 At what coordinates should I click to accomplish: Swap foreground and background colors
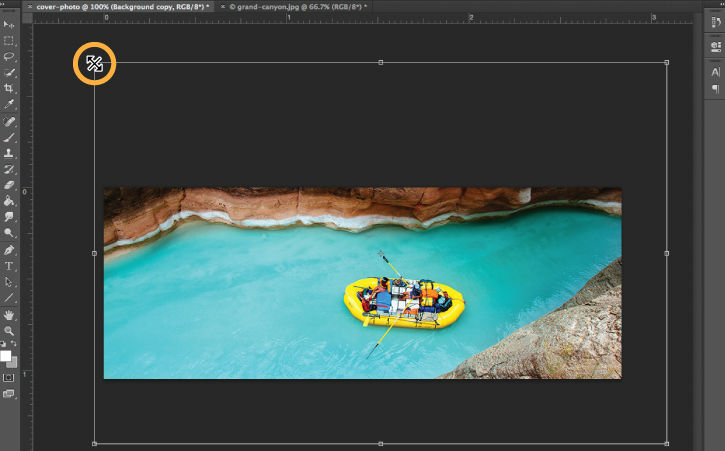pos(13,344)
